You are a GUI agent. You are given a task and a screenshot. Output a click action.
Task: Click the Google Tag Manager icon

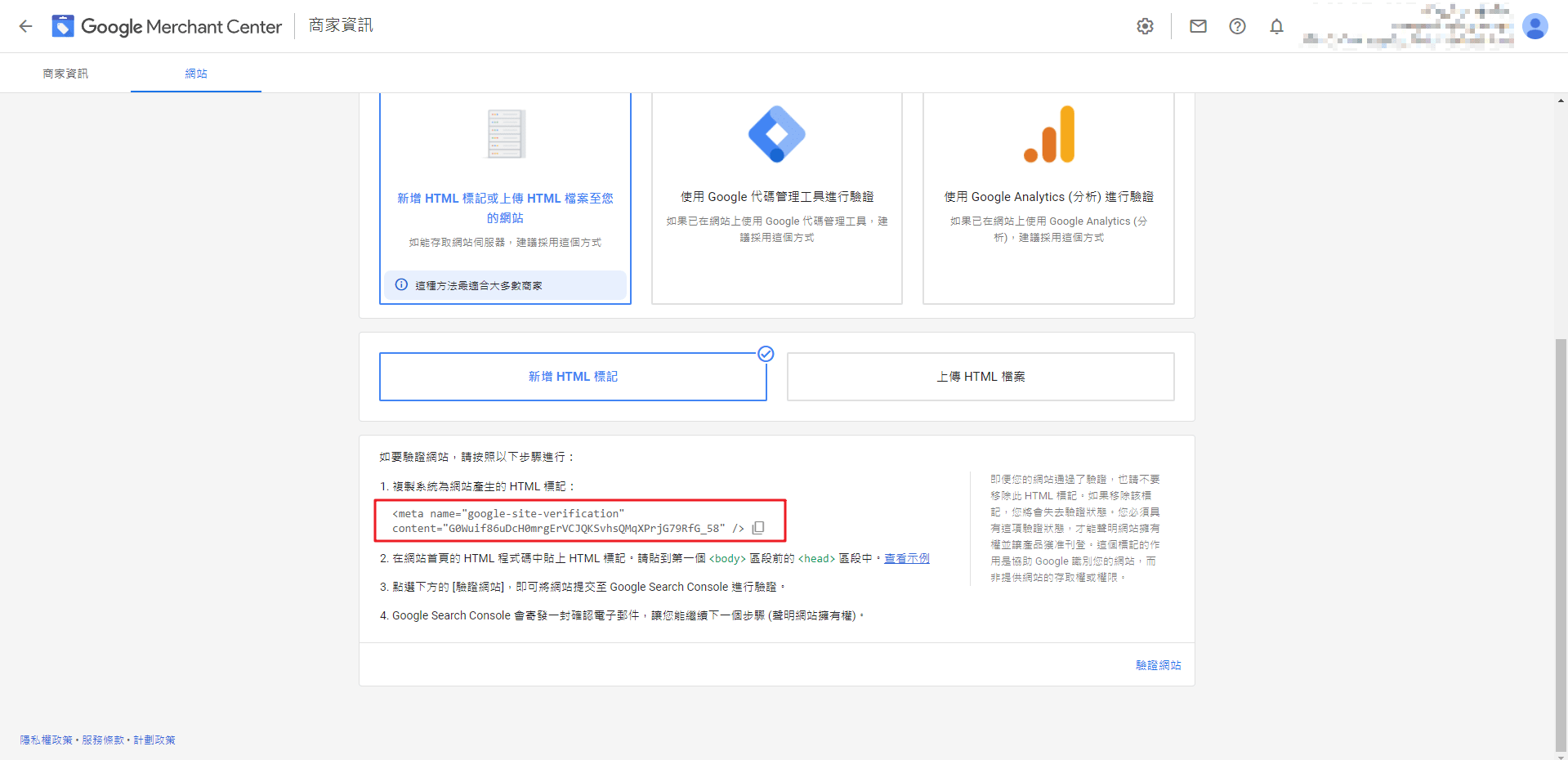pyautogui.click(x=776, y=134)
